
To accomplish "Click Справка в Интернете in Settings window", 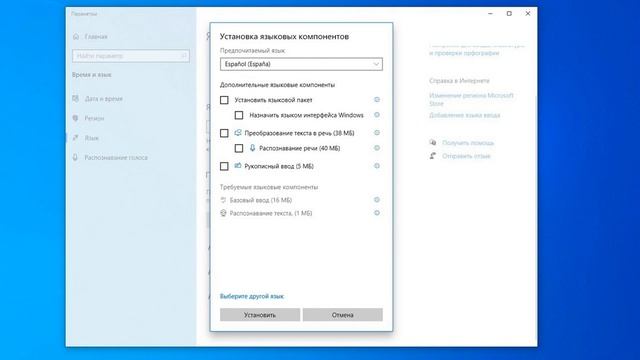I will coord(459,81).
